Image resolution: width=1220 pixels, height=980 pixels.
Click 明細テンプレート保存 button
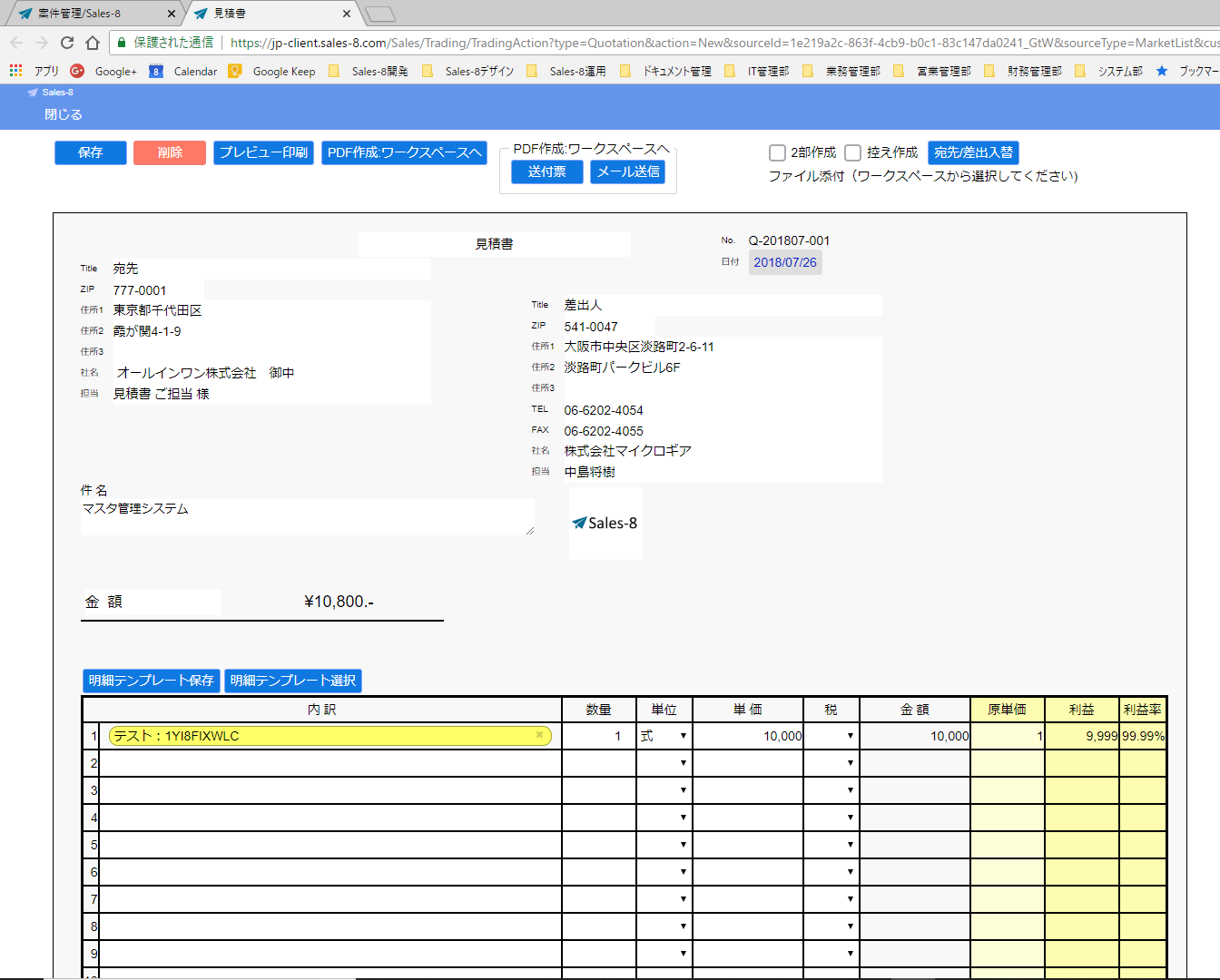(x=152, y=681)
